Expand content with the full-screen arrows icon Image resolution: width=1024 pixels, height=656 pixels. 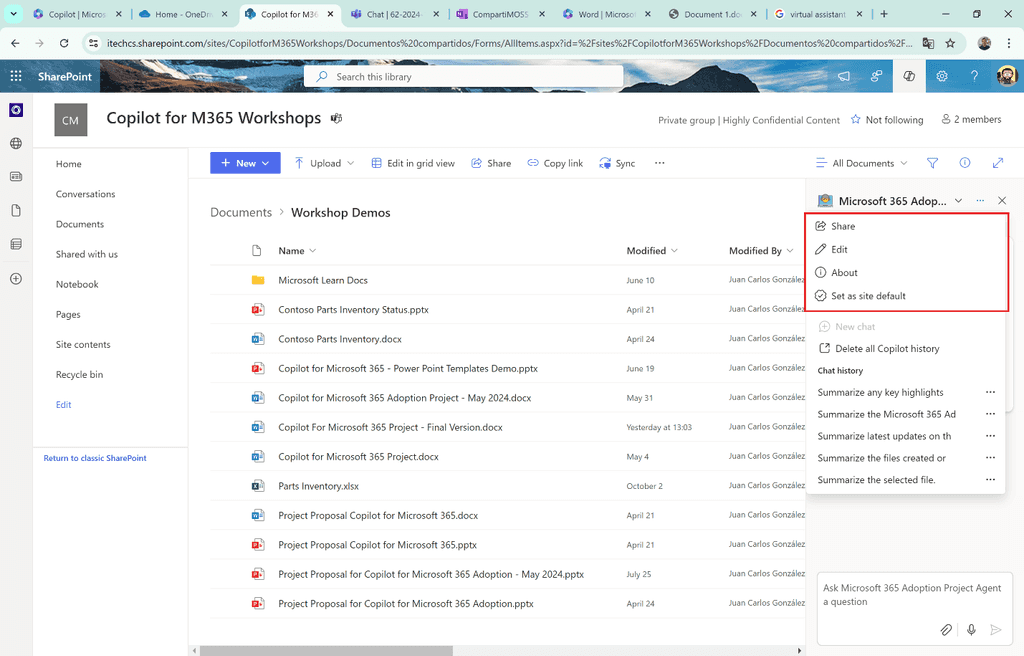pyautogui.click(x=998, y=163)
